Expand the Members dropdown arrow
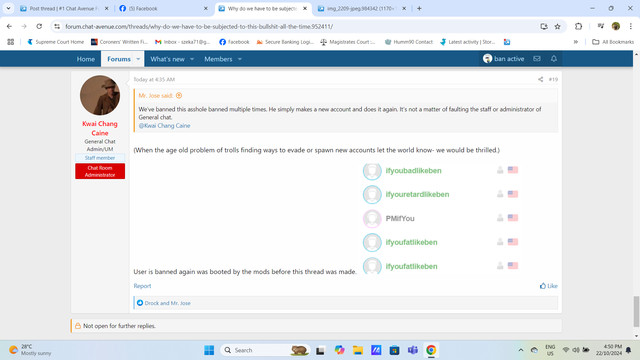The image size is (640, 360). [240, 59]
